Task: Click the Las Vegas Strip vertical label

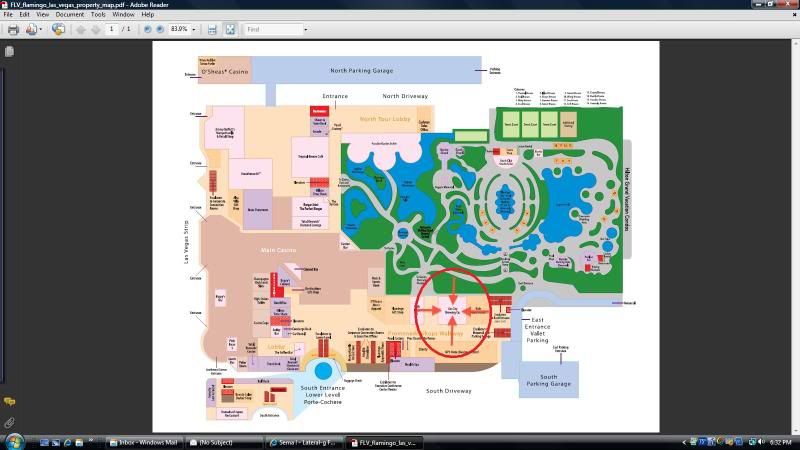Action: coord(186,242)
